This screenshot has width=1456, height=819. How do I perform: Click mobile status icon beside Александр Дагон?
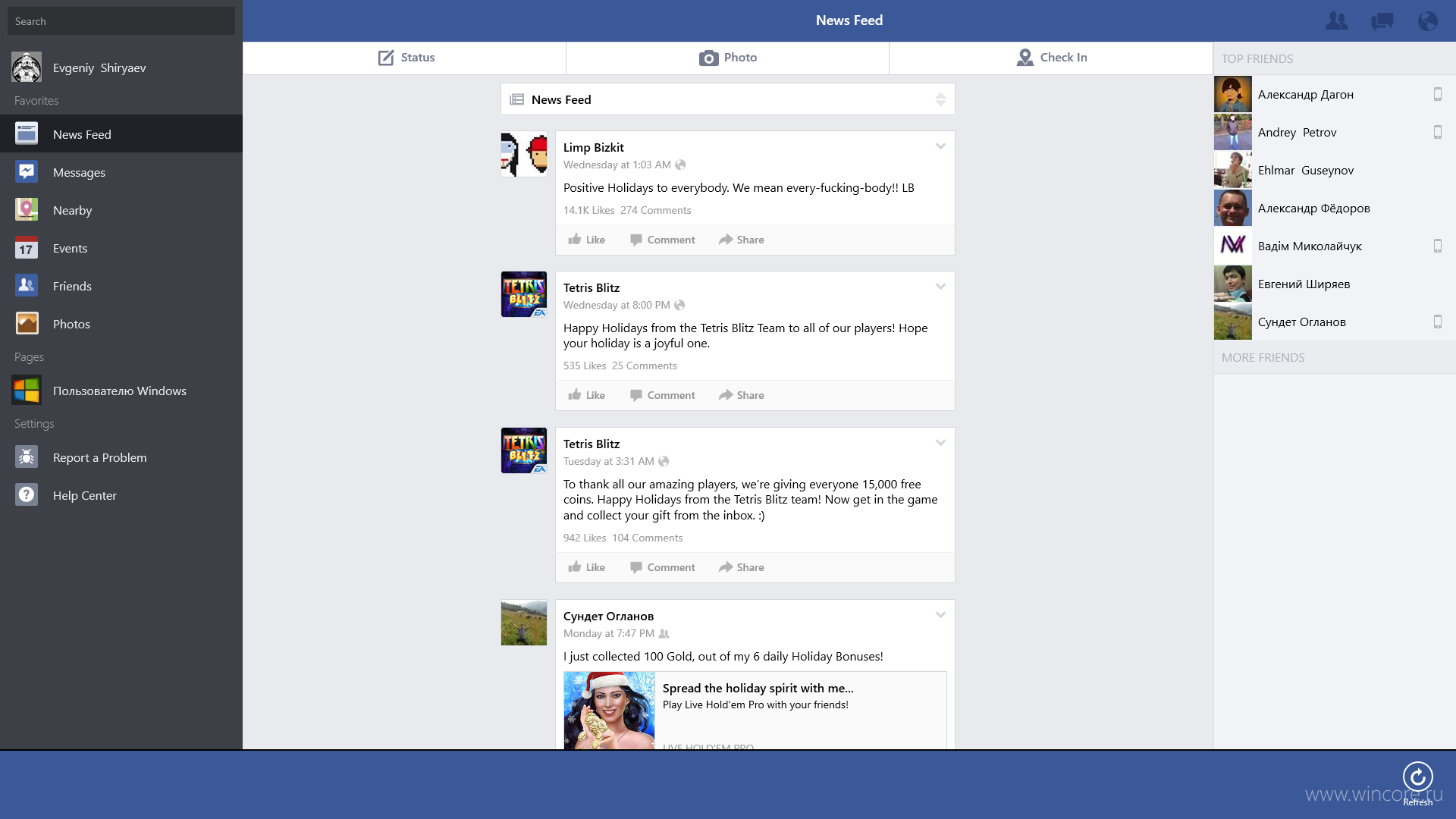point(1437,94)
